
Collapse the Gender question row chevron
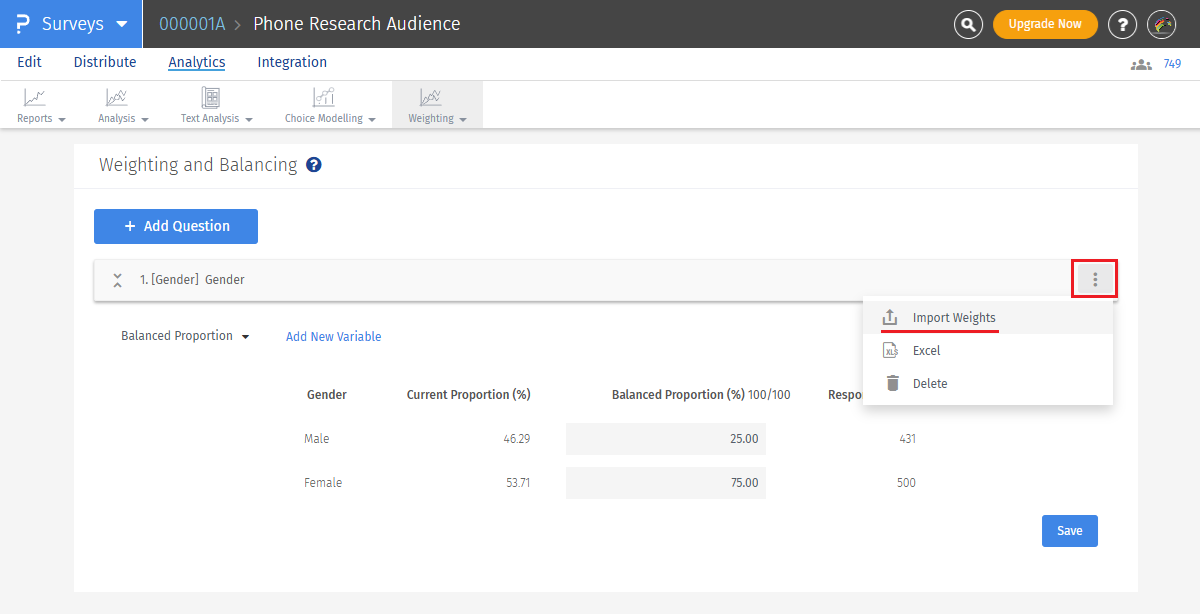click(118, 280)
